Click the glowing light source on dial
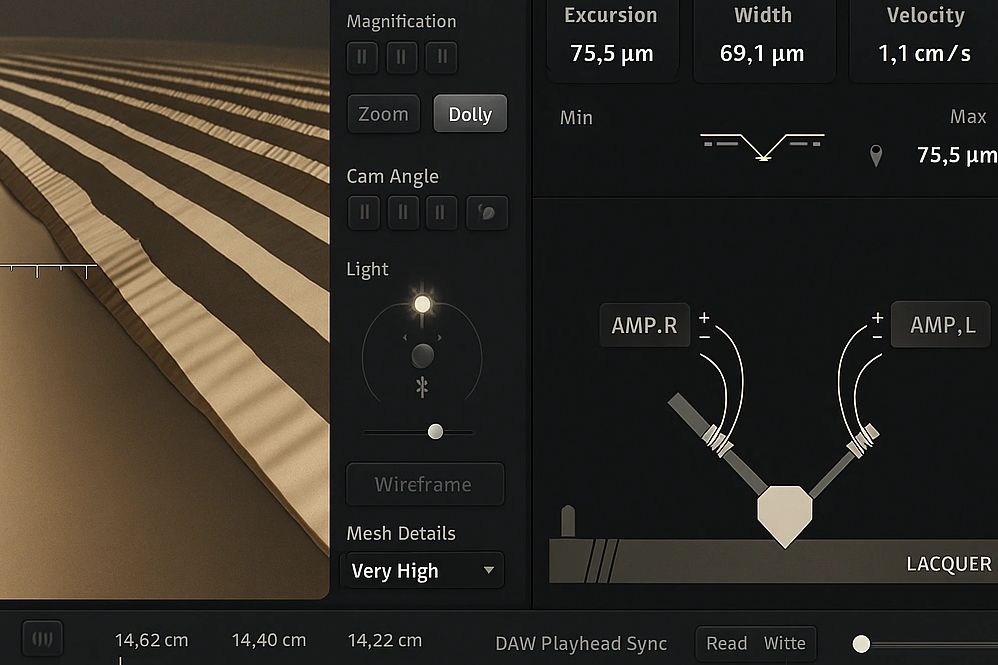The width and height of the screenshot is (998, 665). pos(422,303)
